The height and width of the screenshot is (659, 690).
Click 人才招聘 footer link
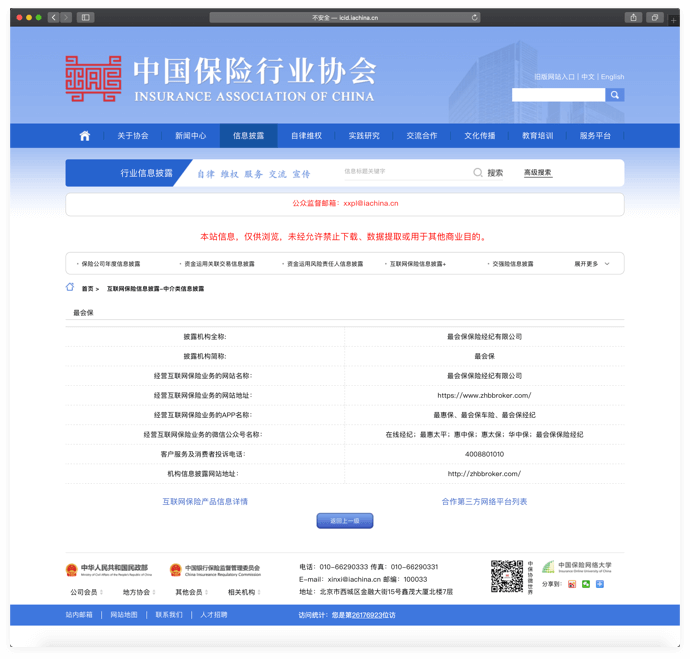[214, 615]
